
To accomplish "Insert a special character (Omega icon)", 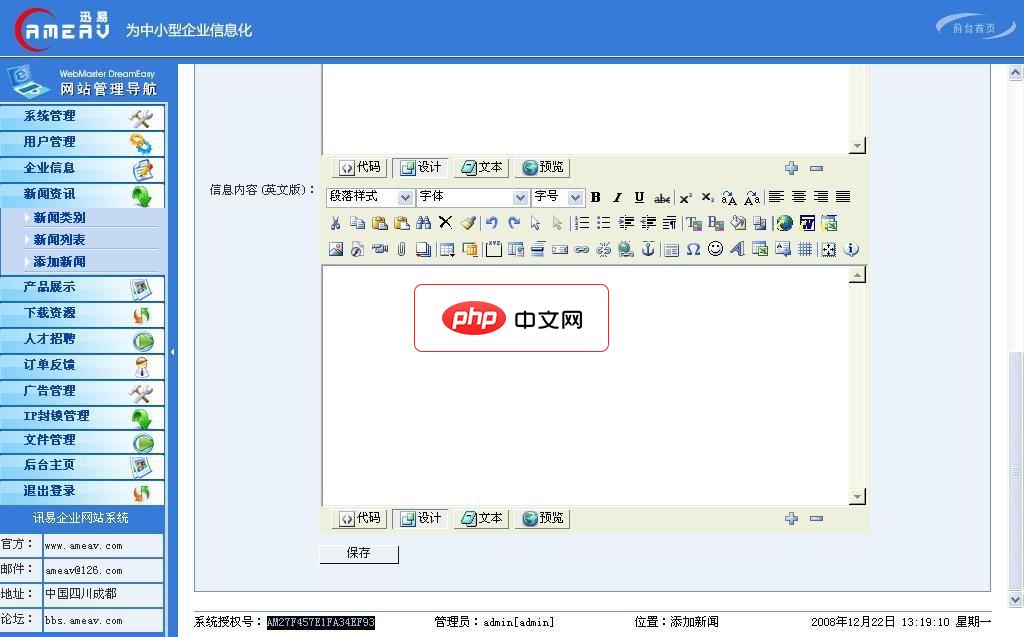I will [x=694, y=249].
